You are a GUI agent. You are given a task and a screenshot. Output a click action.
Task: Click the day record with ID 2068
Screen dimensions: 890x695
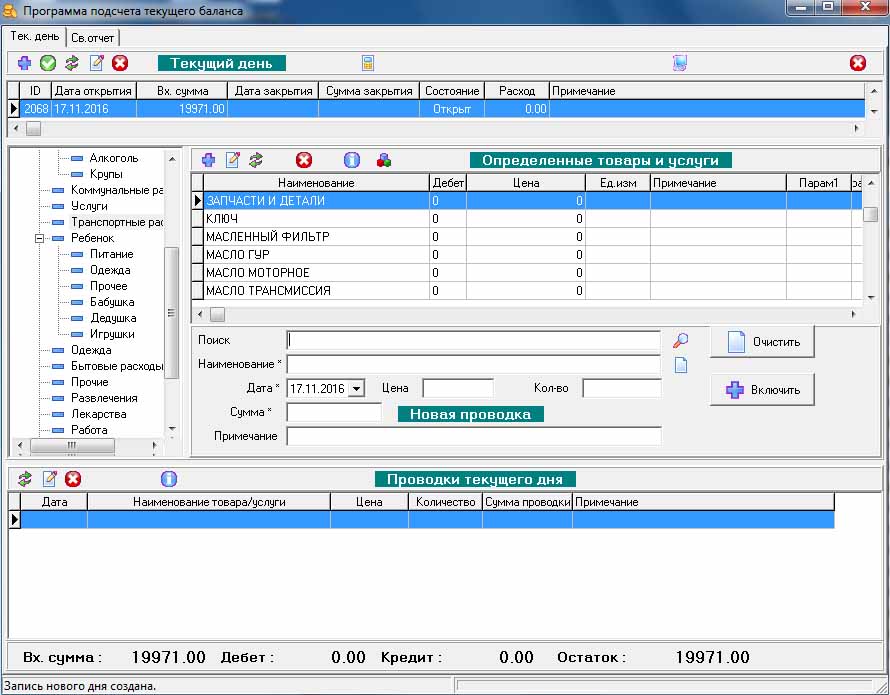437,108
